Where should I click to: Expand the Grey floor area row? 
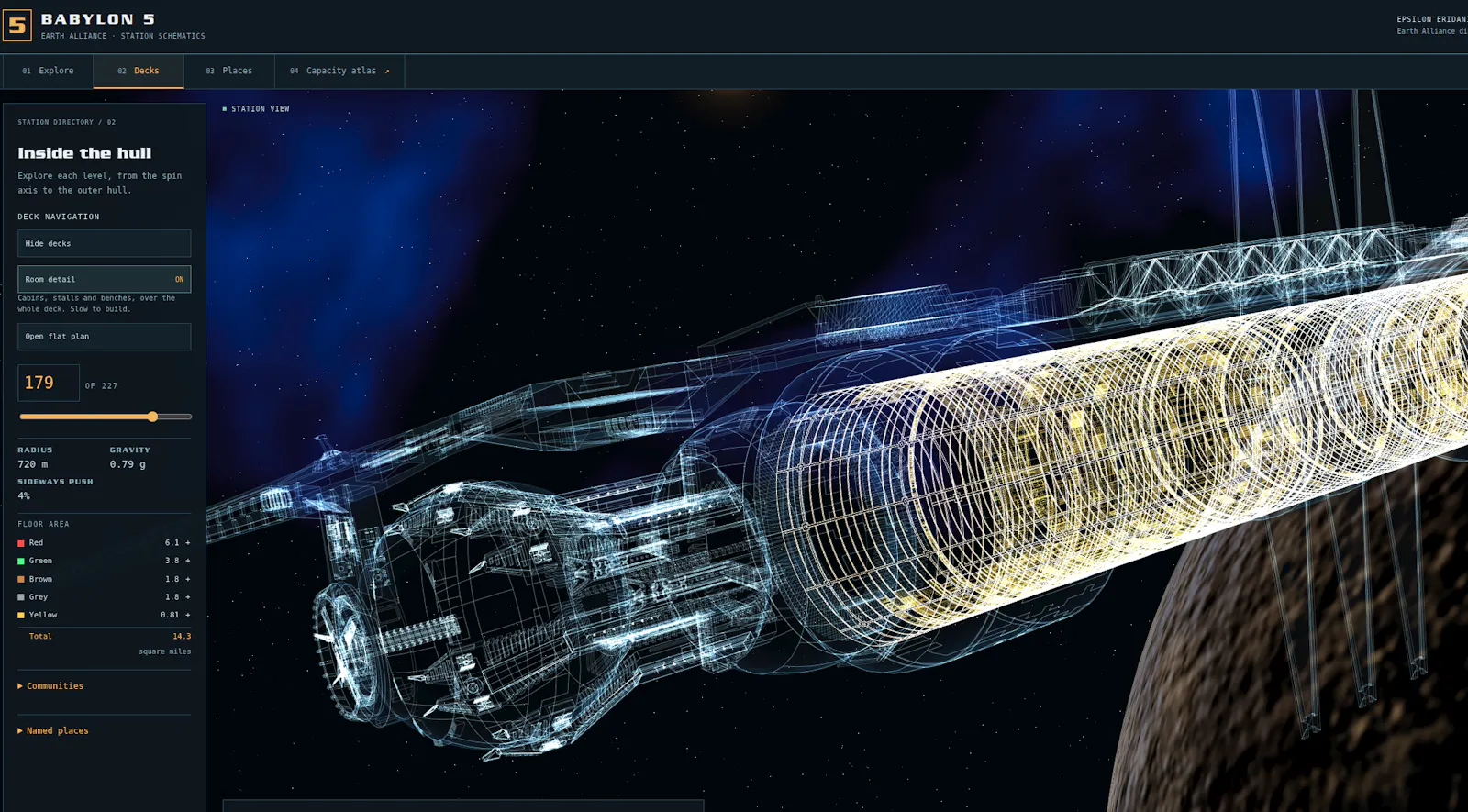105,597
